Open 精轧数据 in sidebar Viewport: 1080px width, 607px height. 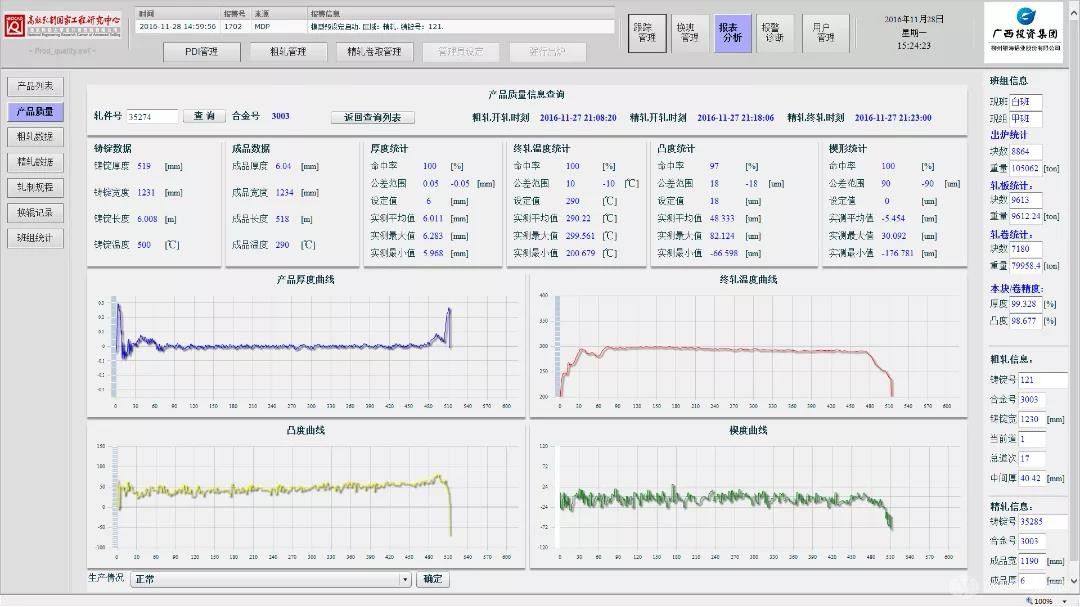(36, 162)
